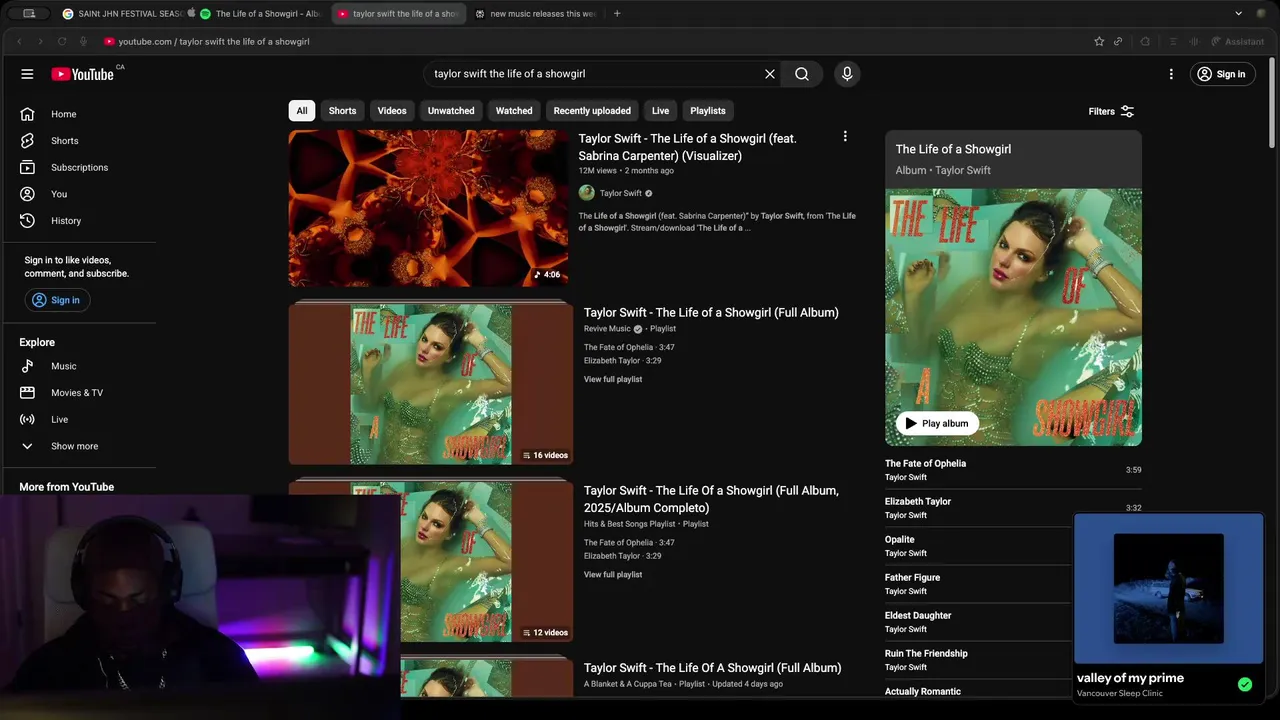Open the YouTube hamburger guide menu
Image resolution: width=1280 pixels, height=720 pixels.
click(x=27, y=74)
